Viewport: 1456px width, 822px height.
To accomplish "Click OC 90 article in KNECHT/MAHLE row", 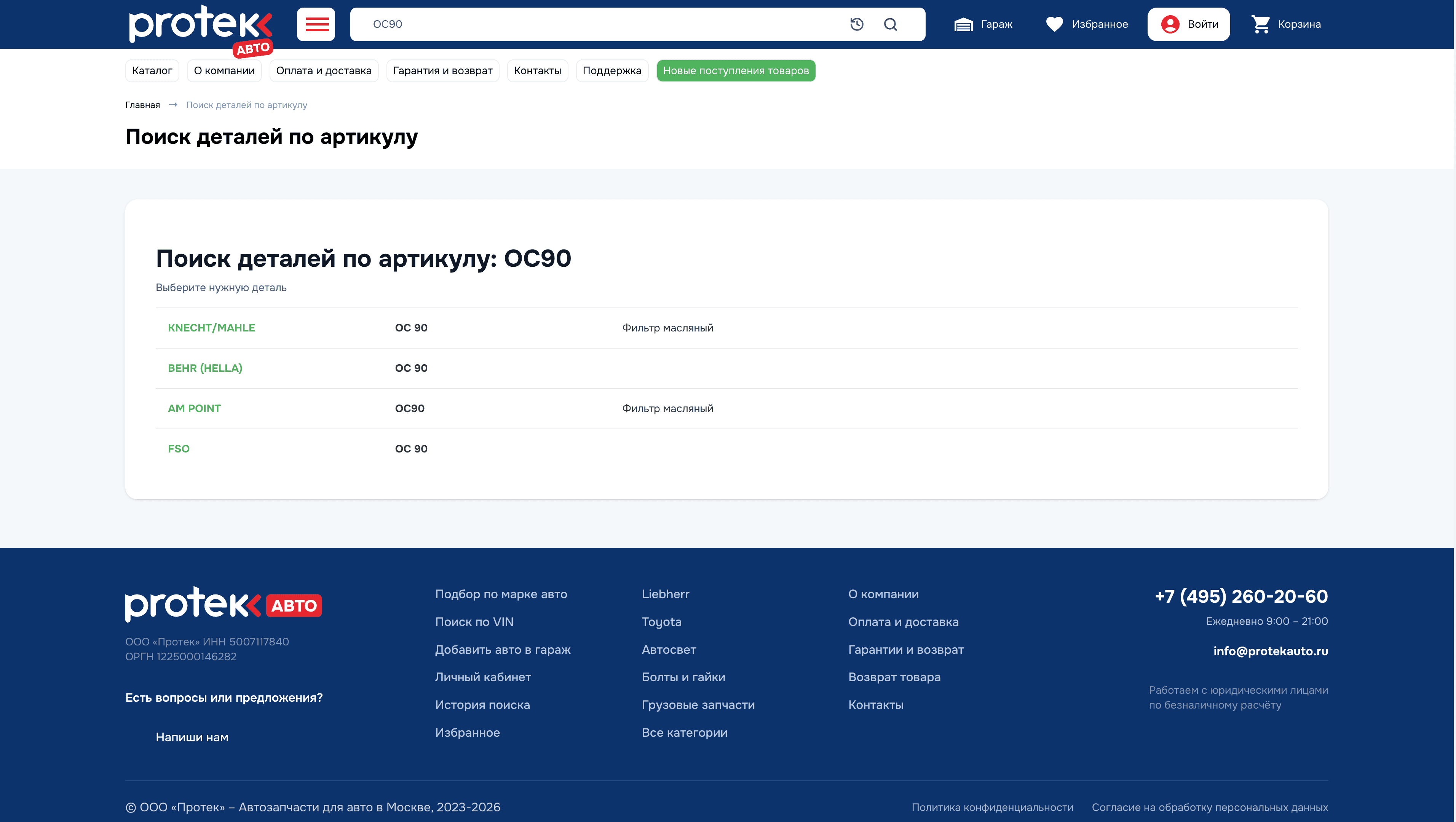I will (x=411, y=328).
